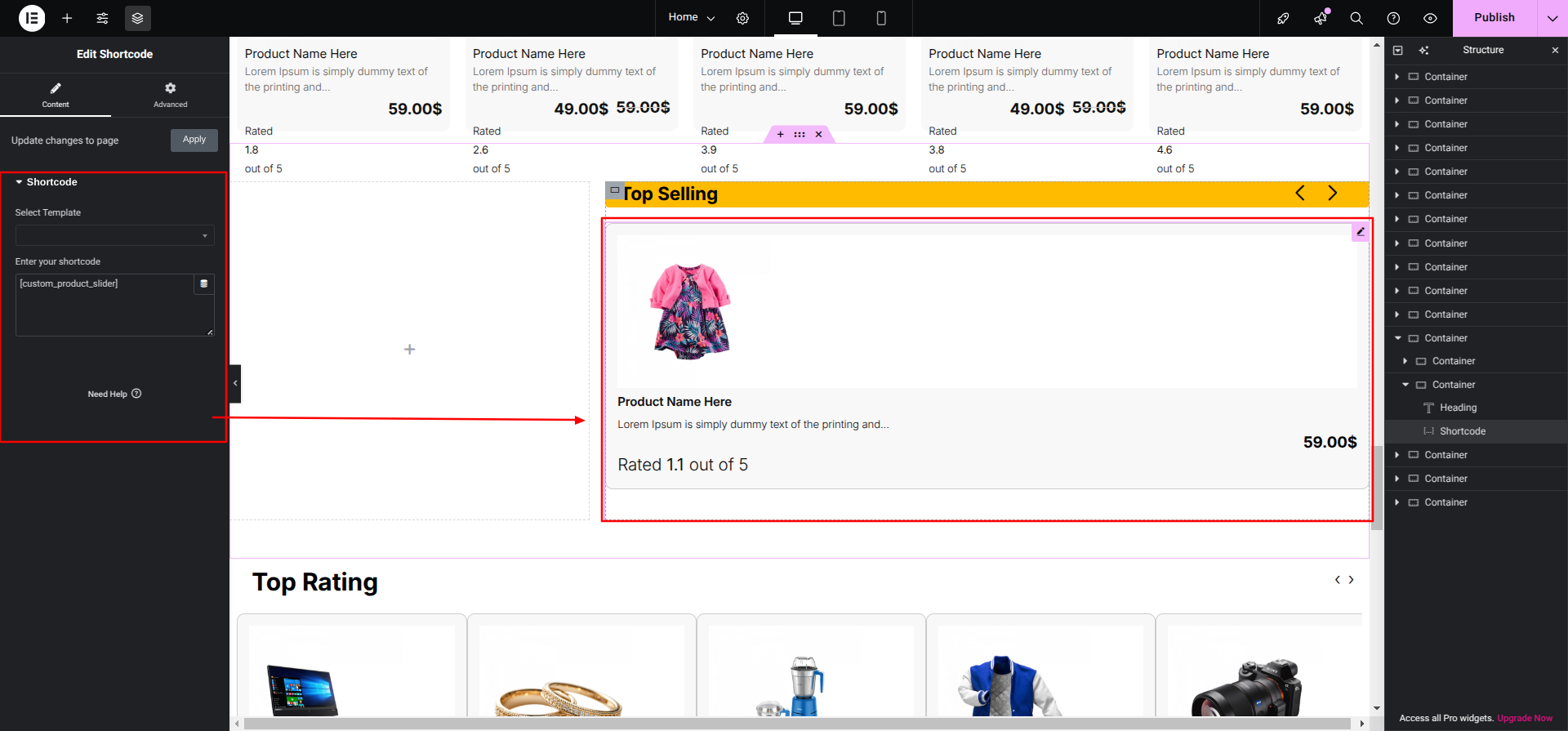This screenshot has width=1568, height=731.
Task: Click the shortcode text area
Action: click(105, 305)
